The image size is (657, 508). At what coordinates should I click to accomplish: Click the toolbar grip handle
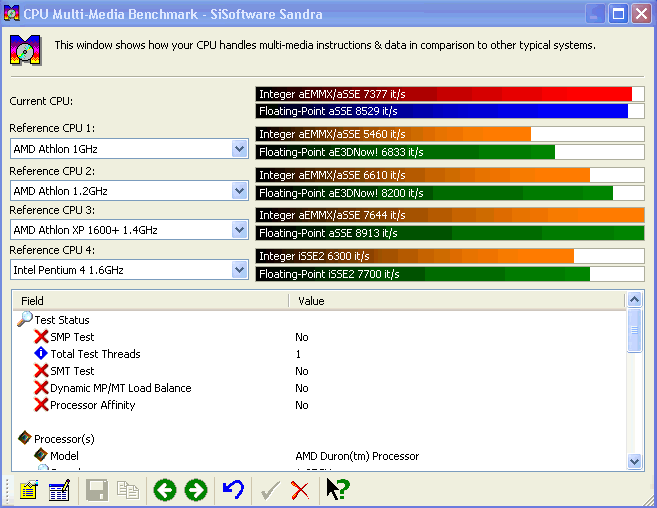[x=7, y=490]
